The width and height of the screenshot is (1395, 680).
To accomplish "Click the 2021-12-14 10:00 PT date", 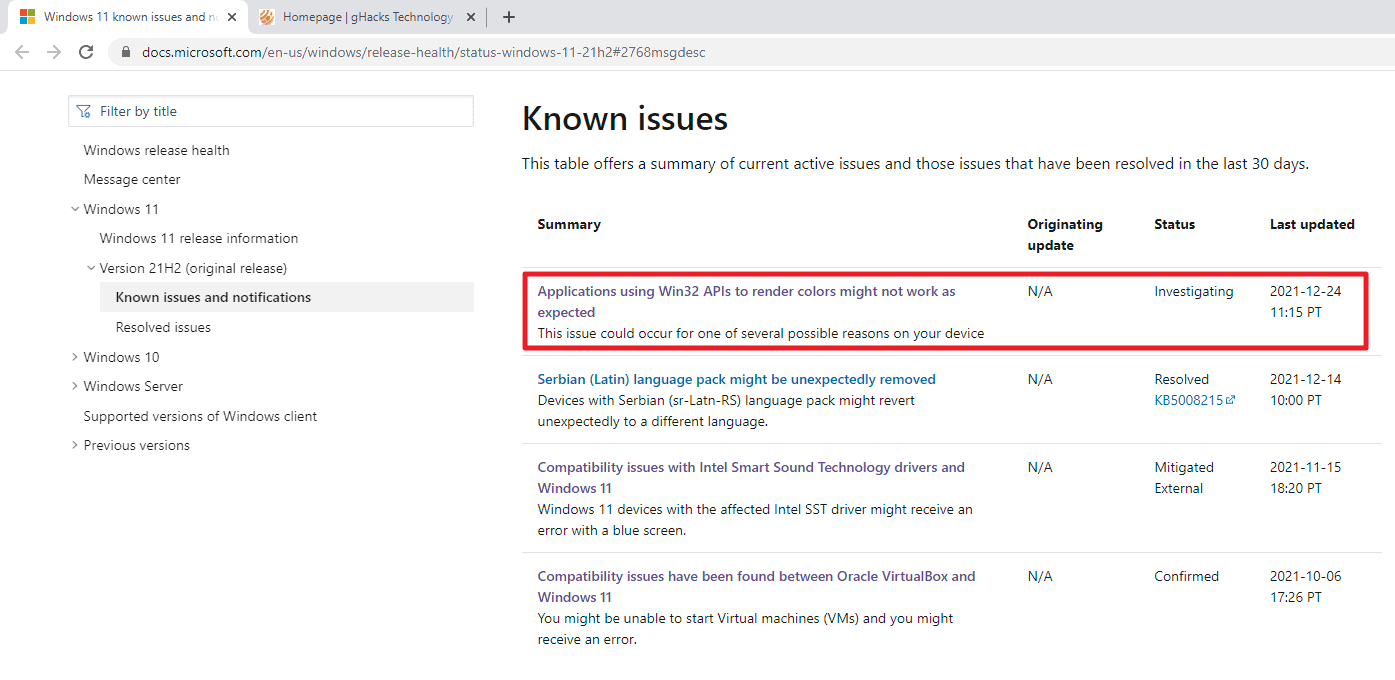I will point(1305,390).
